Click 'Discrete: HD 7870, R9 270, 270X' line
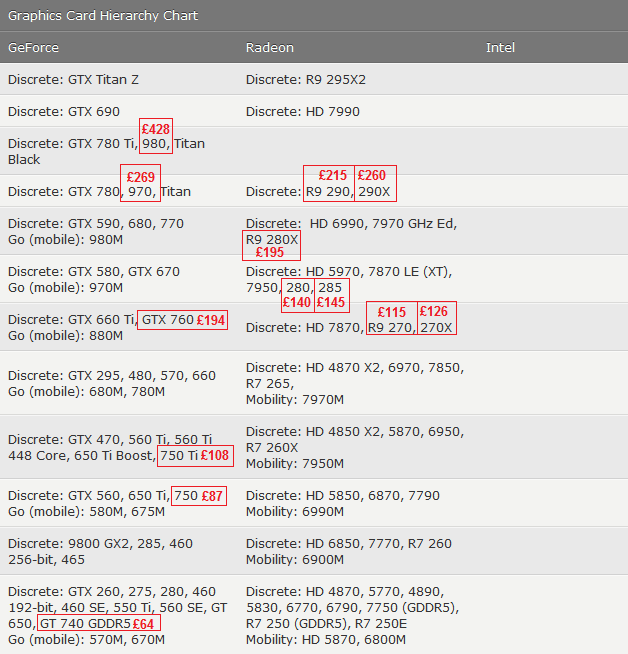628x654 pixels. pos(349,327)
